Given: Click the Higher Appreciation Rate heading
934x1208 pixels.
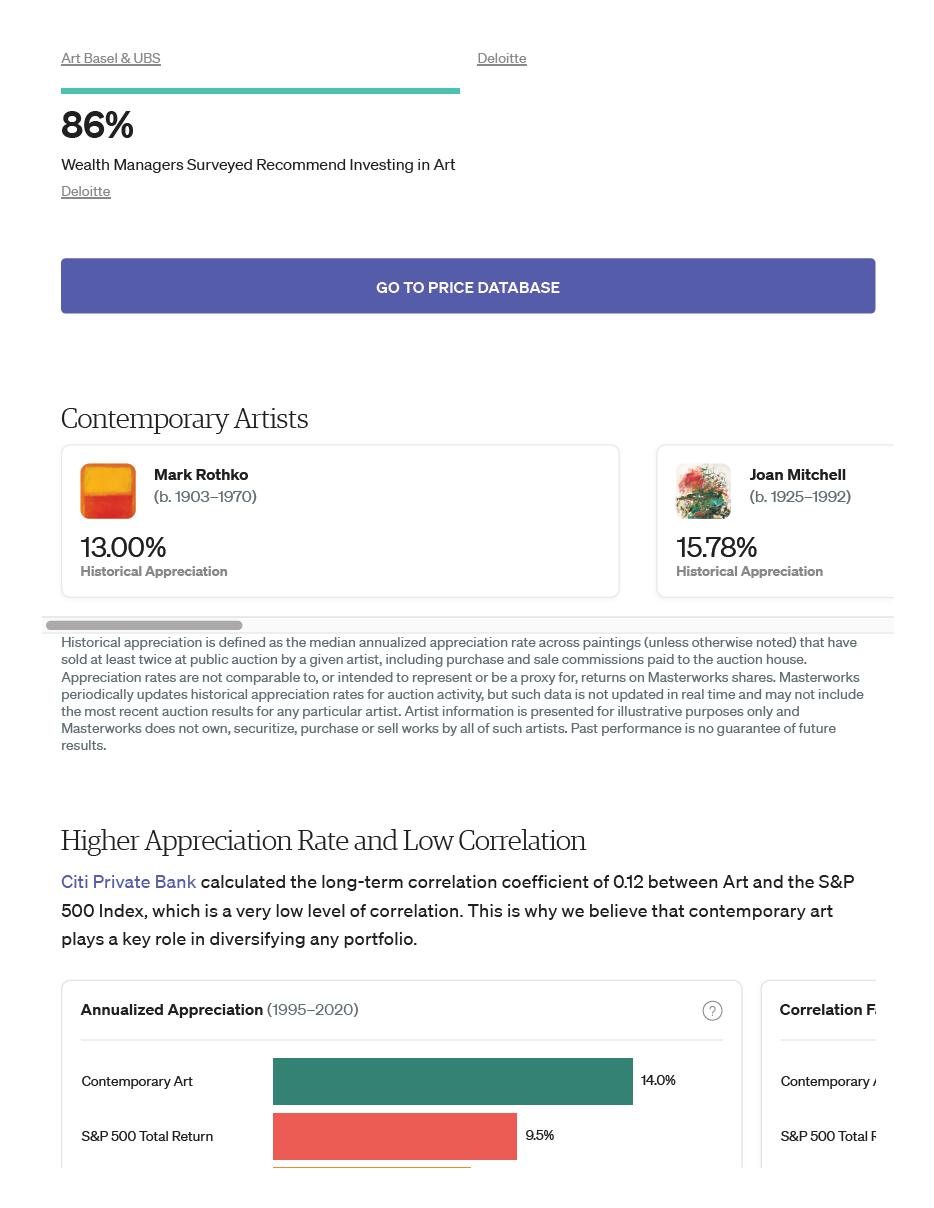Looking at the screenshot, I should (323, 841).
